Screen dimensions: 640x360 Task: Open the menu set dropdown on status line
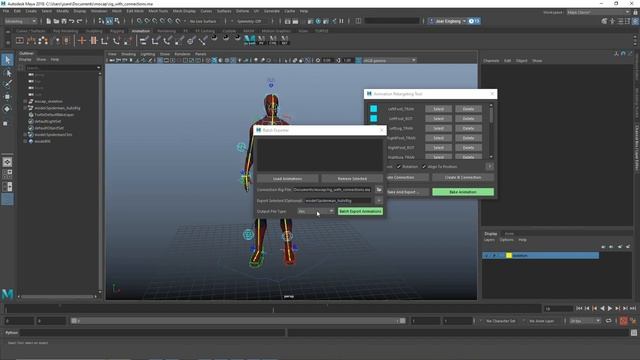pyautogui.click(x=20, y=21)
